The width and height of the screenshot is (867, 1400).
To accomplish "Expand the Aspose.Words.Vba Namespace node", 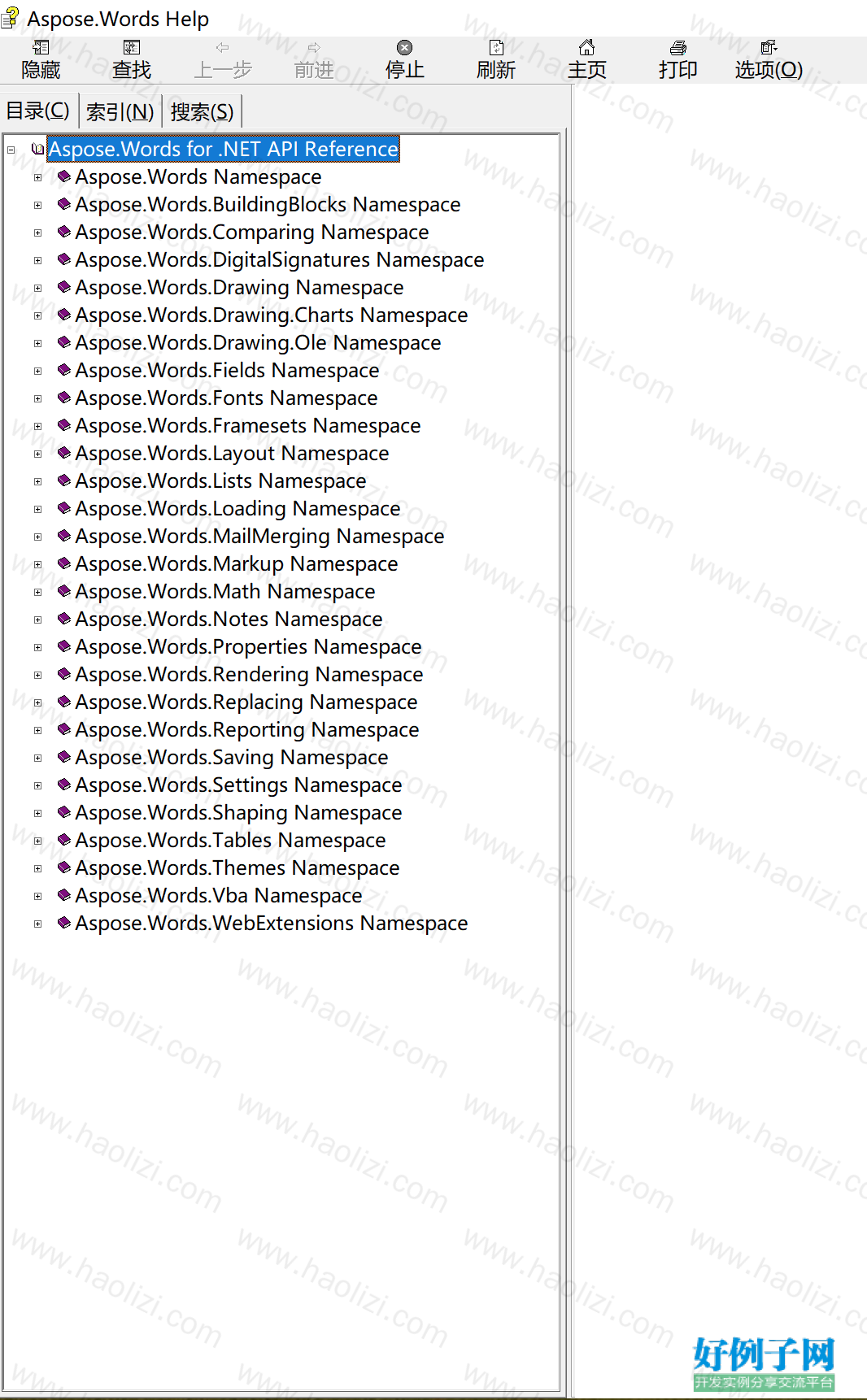I will (37, 896).
